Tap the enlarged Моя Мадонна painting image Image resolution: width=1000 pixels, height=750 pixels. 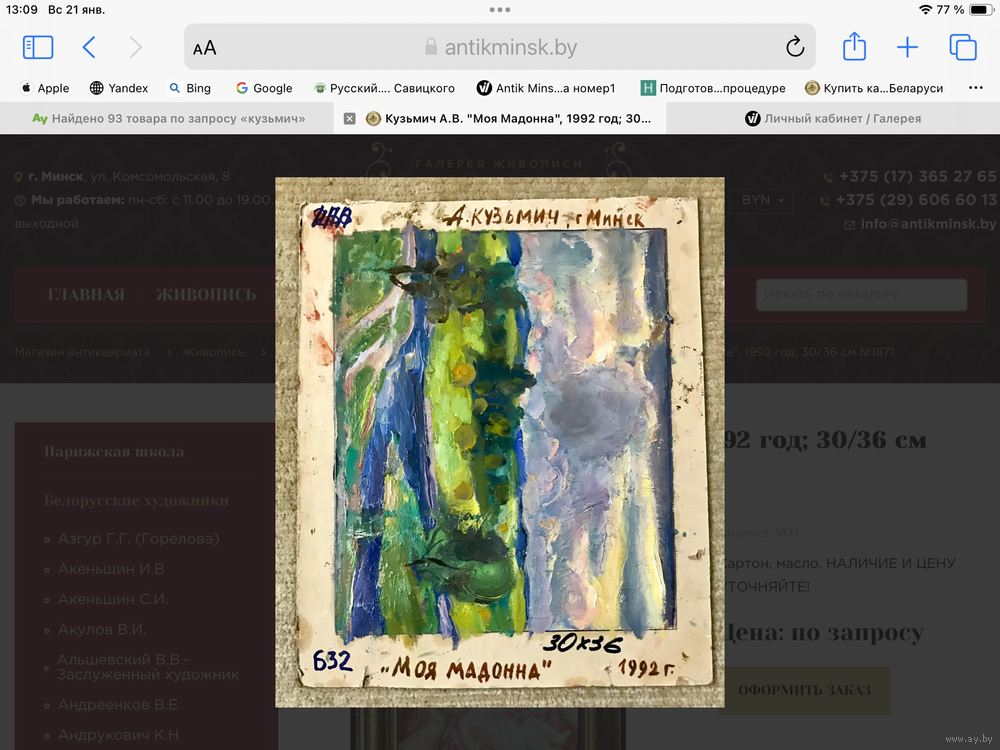(x=499, y=442)
